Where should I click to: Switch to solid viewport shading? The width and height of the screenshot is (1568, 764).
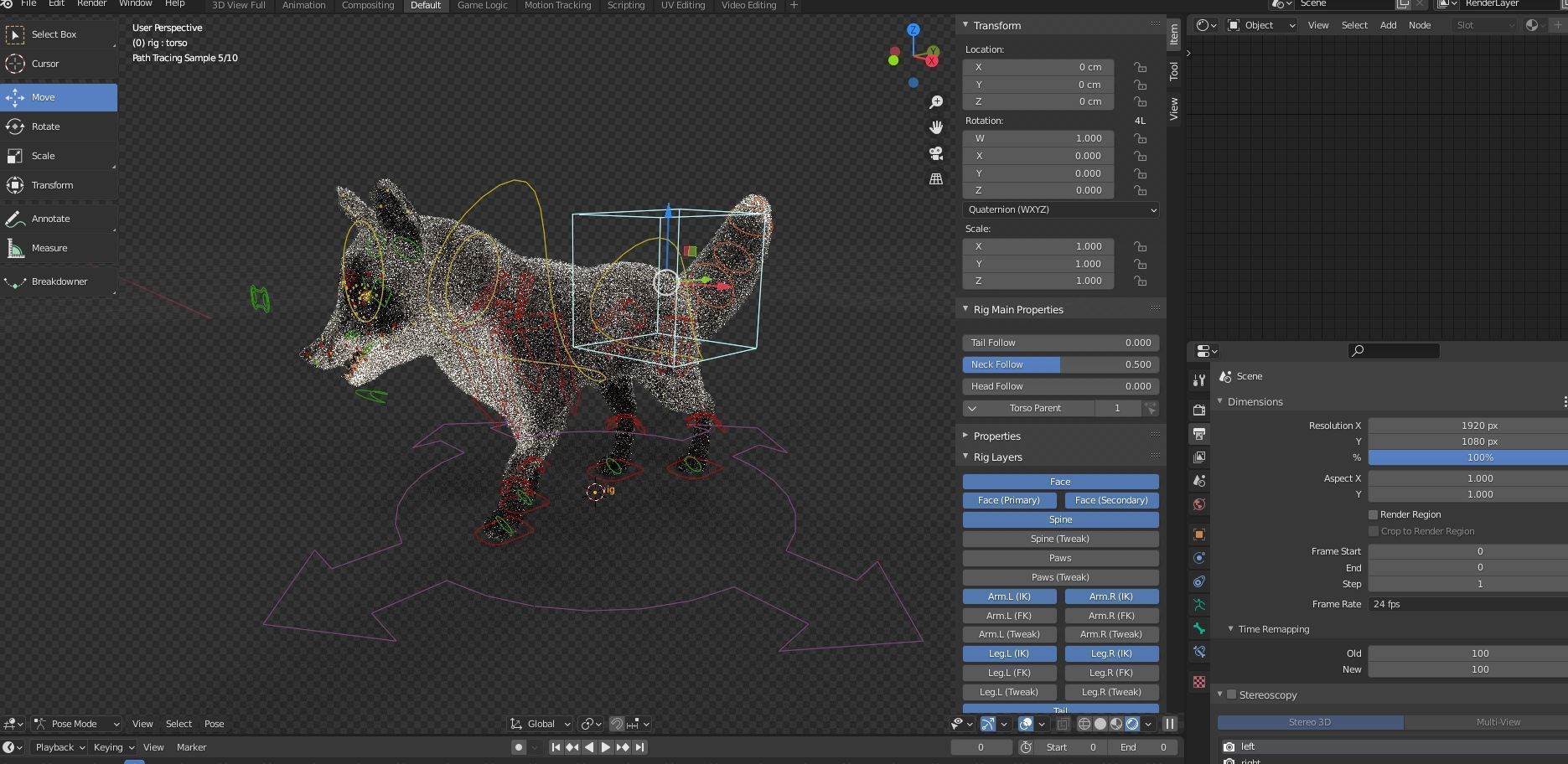coord(1100,724)
